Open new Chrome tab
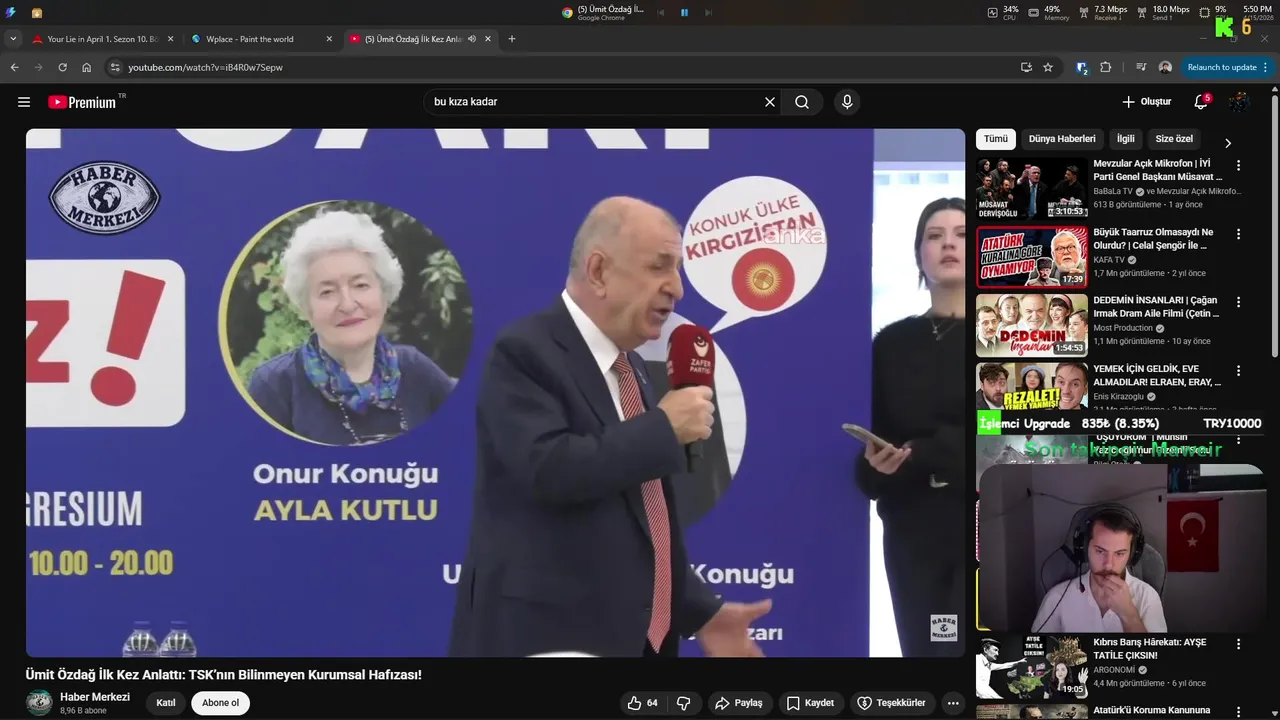The height and width of the screenshot is (720, 1280). click(x=512, y=39)
